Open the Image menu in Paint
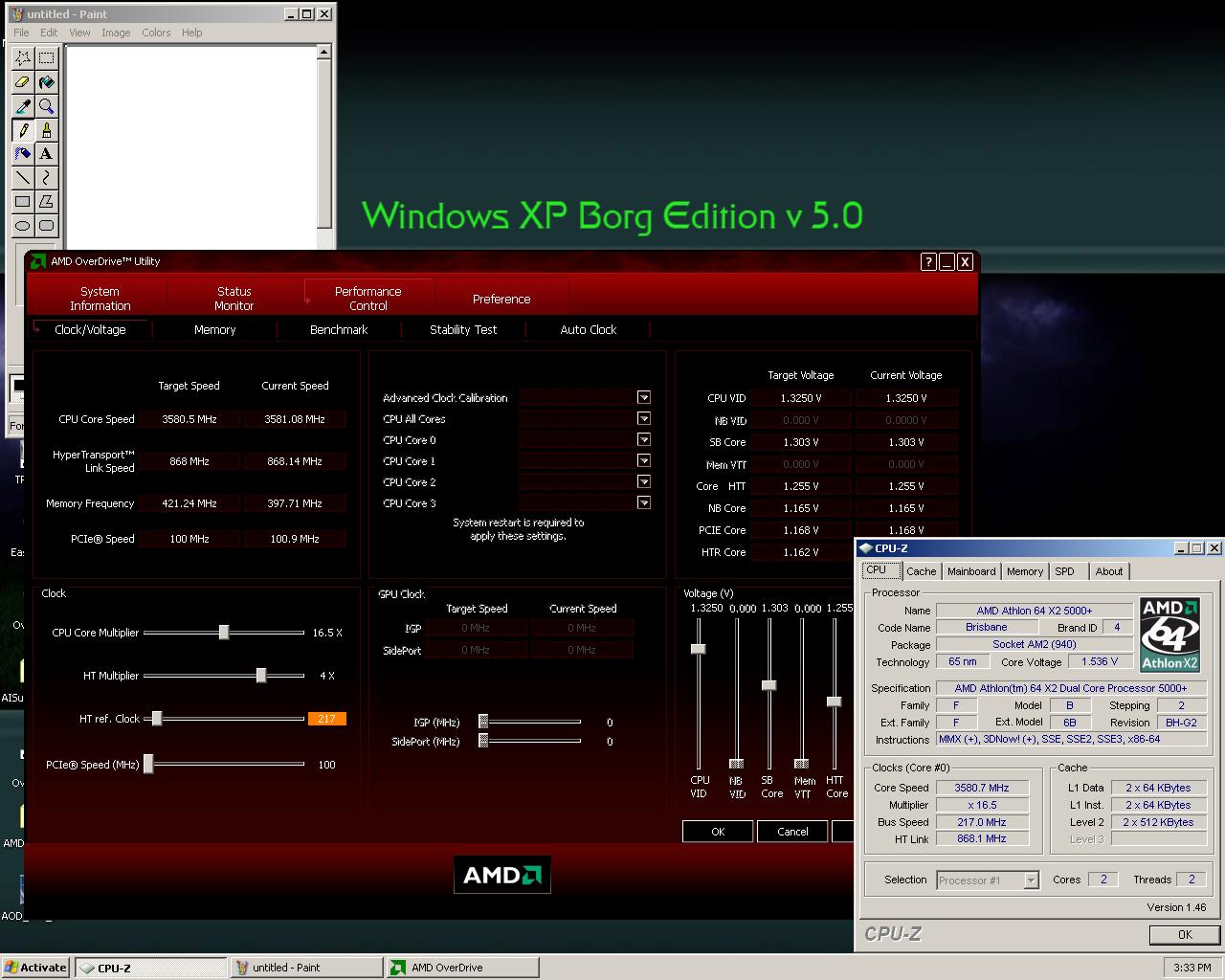 point(116,33)
